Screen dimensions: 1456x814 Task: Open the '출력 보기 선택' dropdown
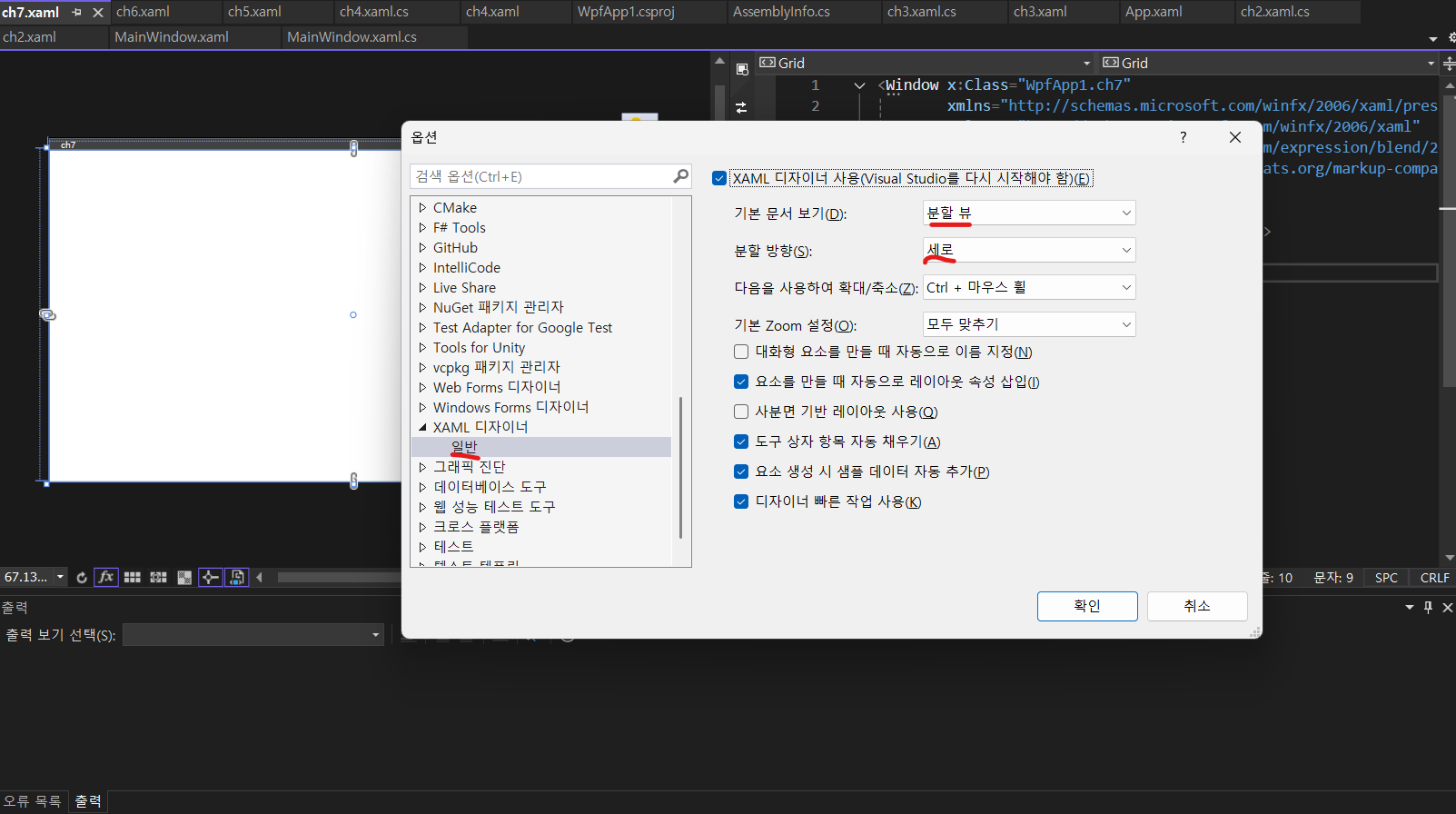pyautogui.click(x=253, y=634)
